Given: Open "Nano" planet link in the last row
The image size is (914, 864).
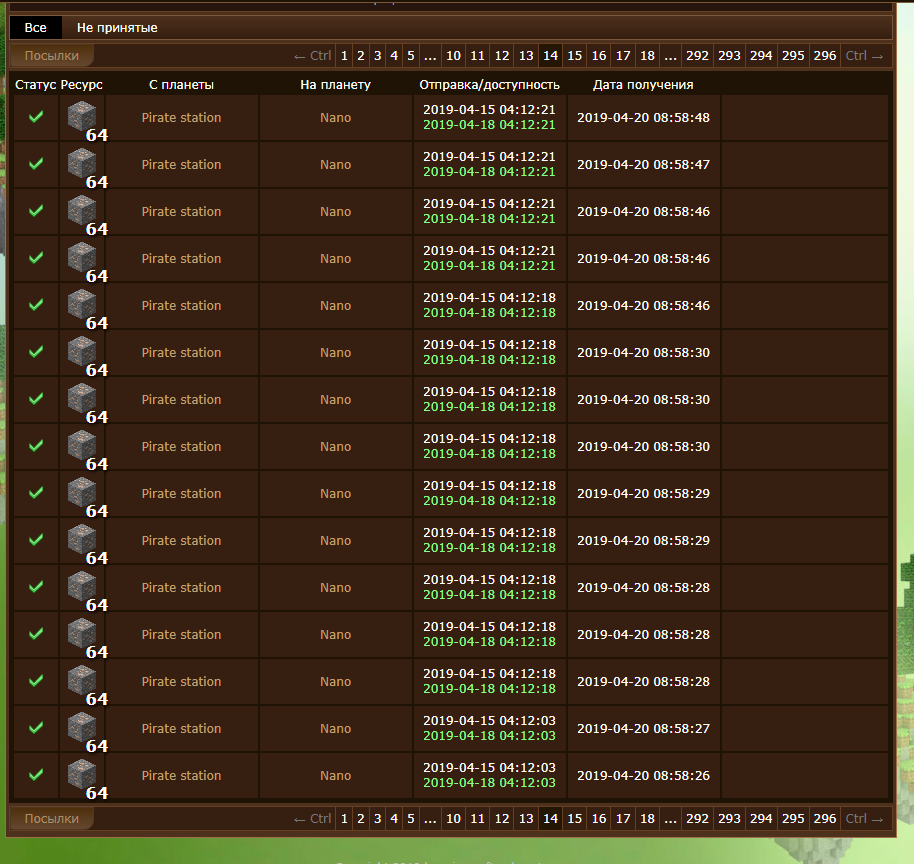Looking at the screenshot, I should tap(336, 776).
